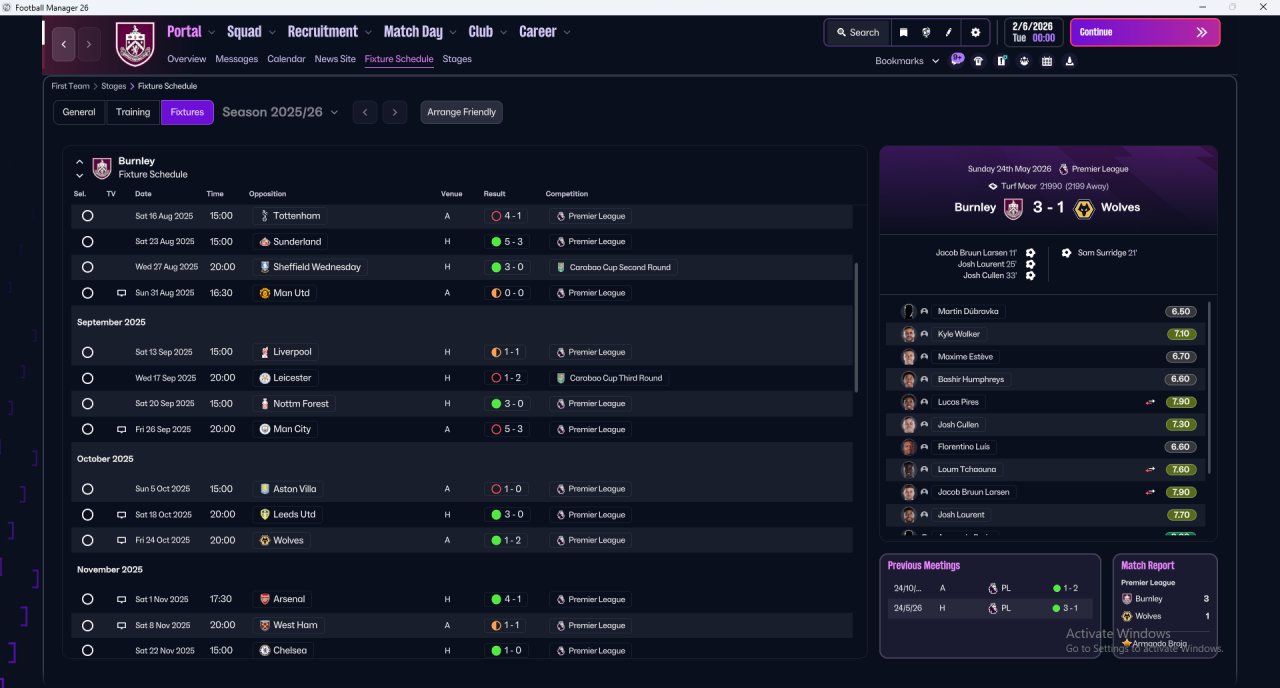Click the First Team breadcrumb link
Viewport: 1280px width, 688px height.
tap(71, 86)
